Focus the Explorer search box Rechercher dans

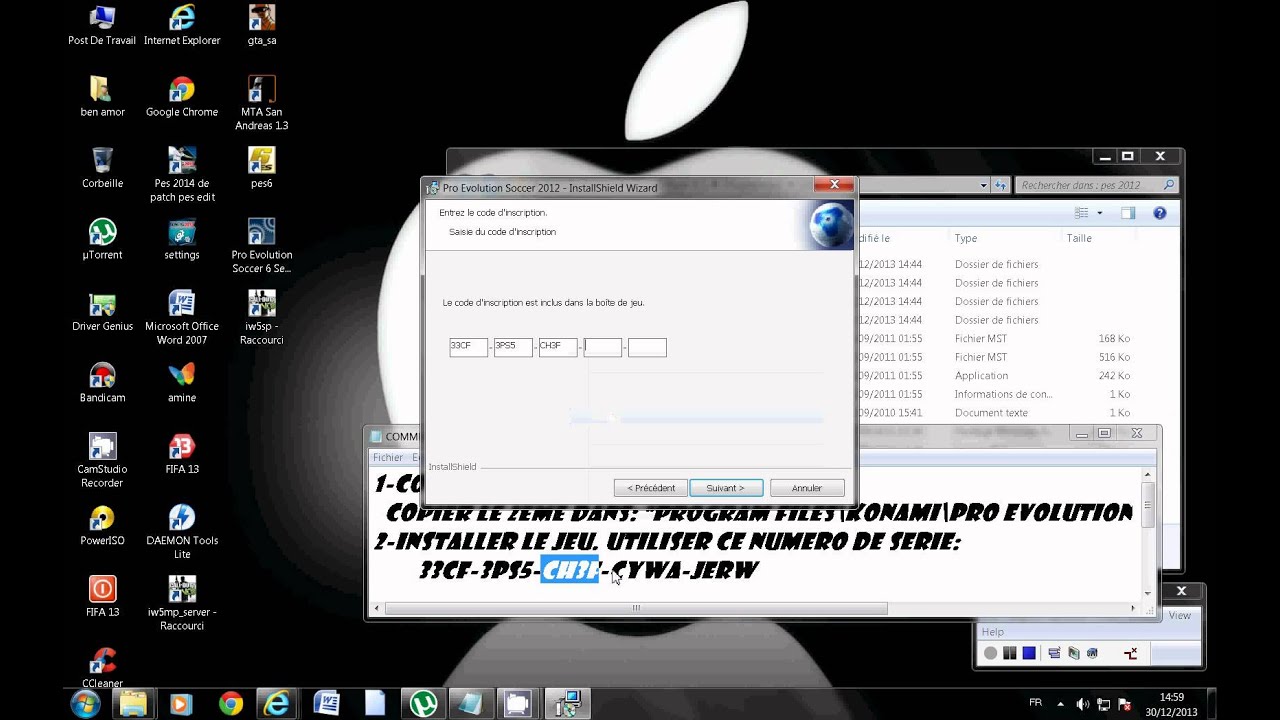[x=1096, y=185]
